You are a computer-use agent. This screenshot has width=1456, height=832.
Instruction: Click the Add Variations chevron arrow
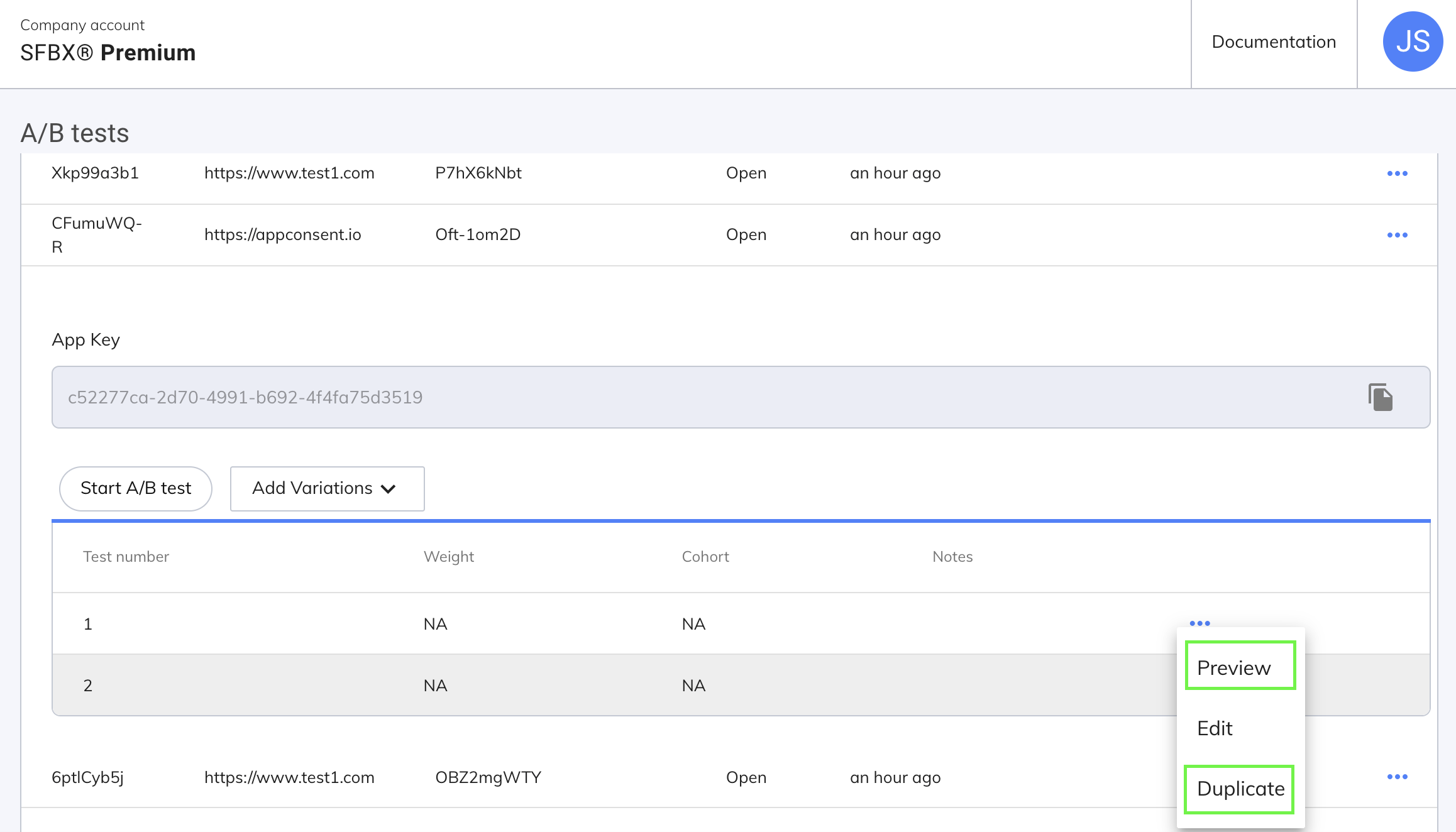[x=389, y=489]
